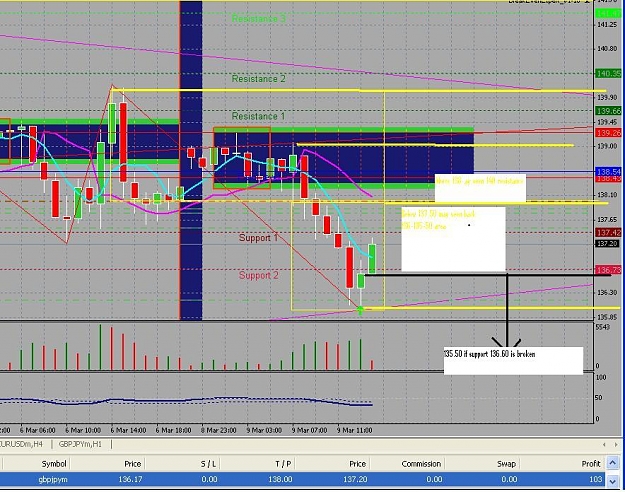This screenshot has height=492, width=625.
Task: Select the gbpjpym symbol cell in trade row
Action: coord(53,479)
